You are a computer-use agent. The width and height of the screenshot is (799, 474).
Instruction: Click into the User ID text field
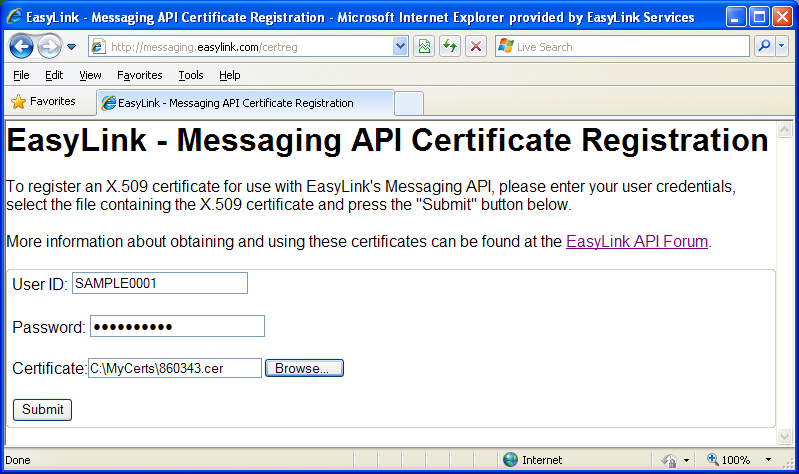(159, 283)
